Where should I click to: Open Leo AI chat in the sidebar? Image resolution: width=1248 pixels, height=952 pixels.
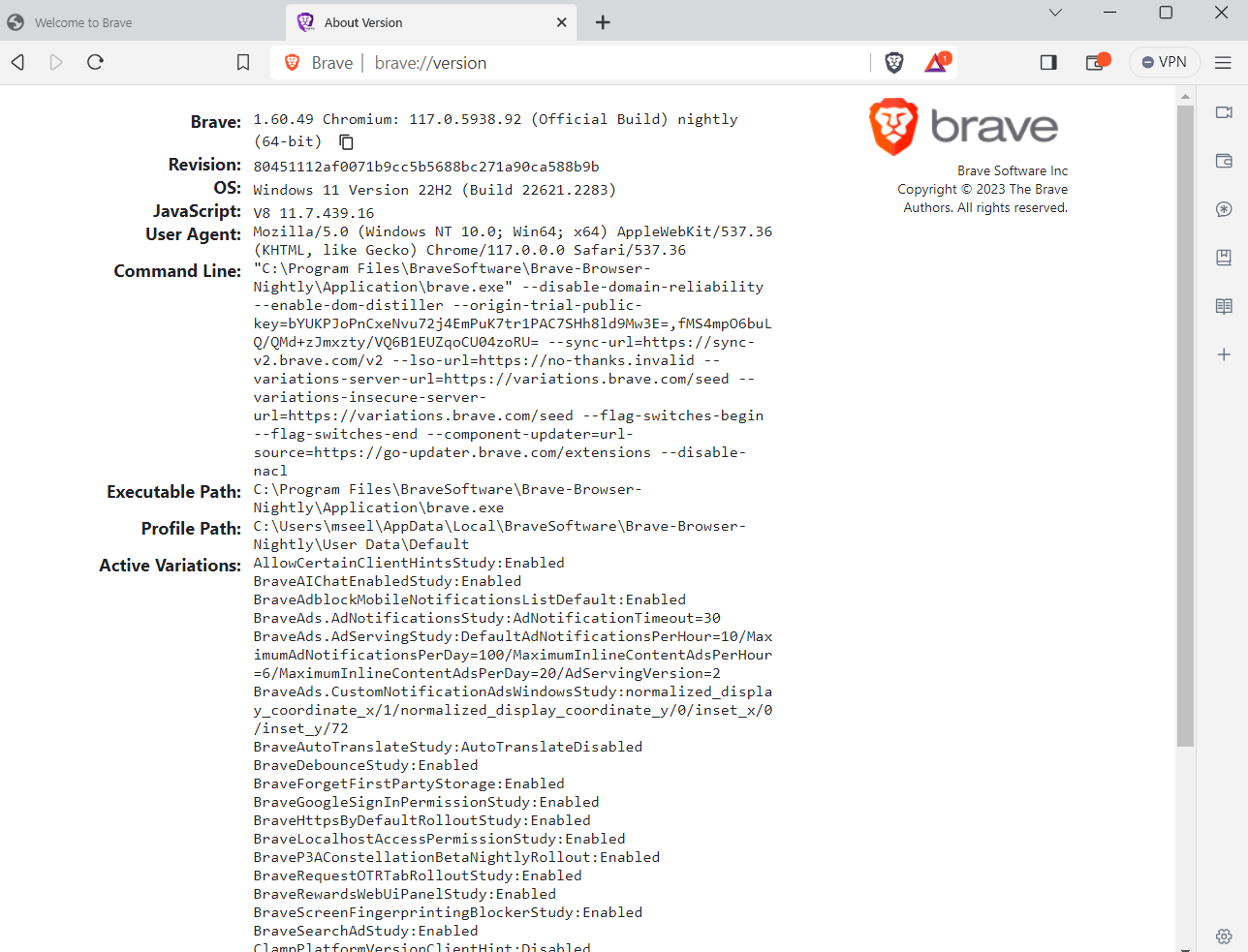(x=1224, y=208)
